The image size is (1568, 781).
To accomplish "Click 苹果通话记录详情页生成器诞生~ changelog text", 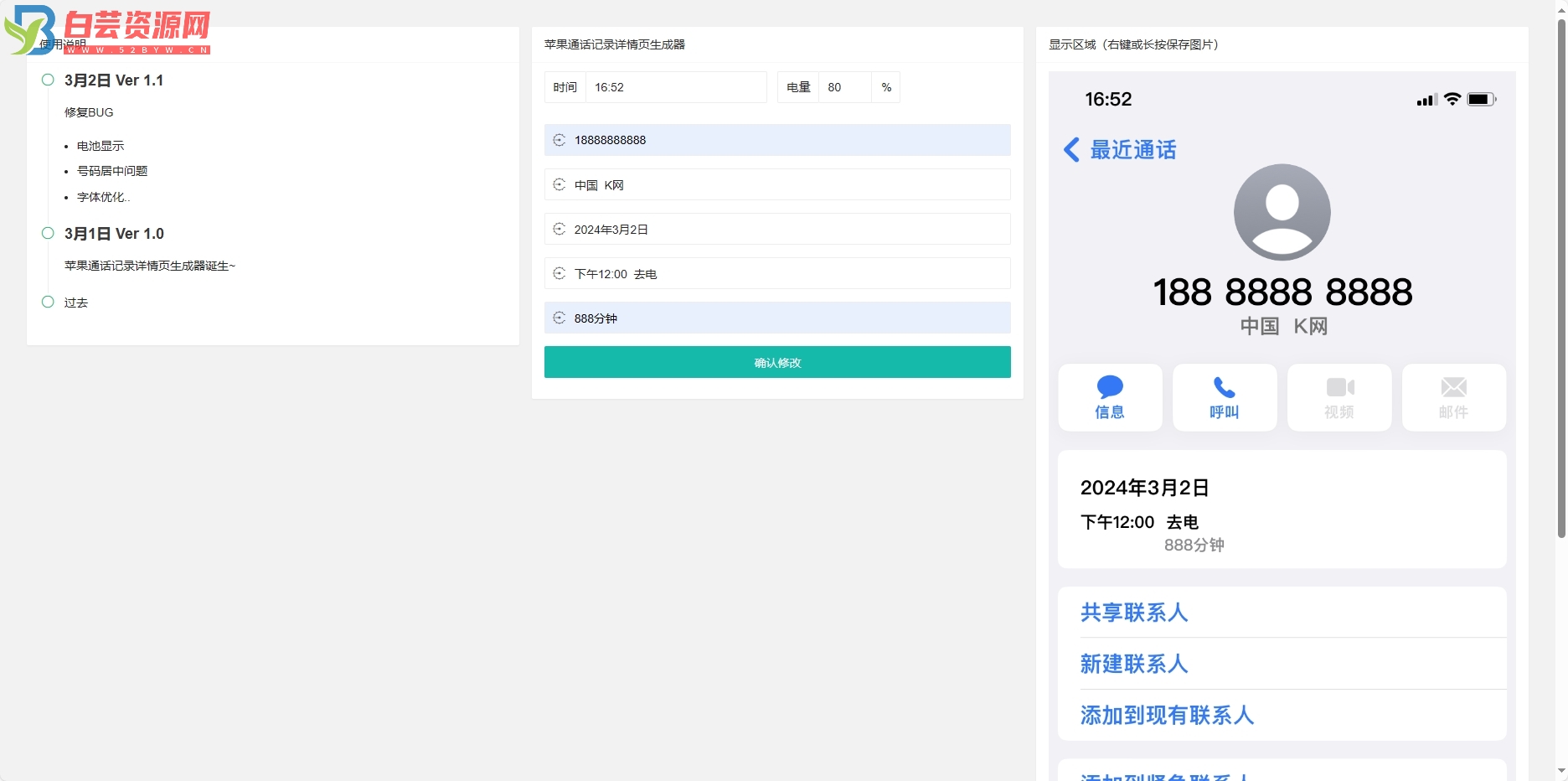I will 150,266.
